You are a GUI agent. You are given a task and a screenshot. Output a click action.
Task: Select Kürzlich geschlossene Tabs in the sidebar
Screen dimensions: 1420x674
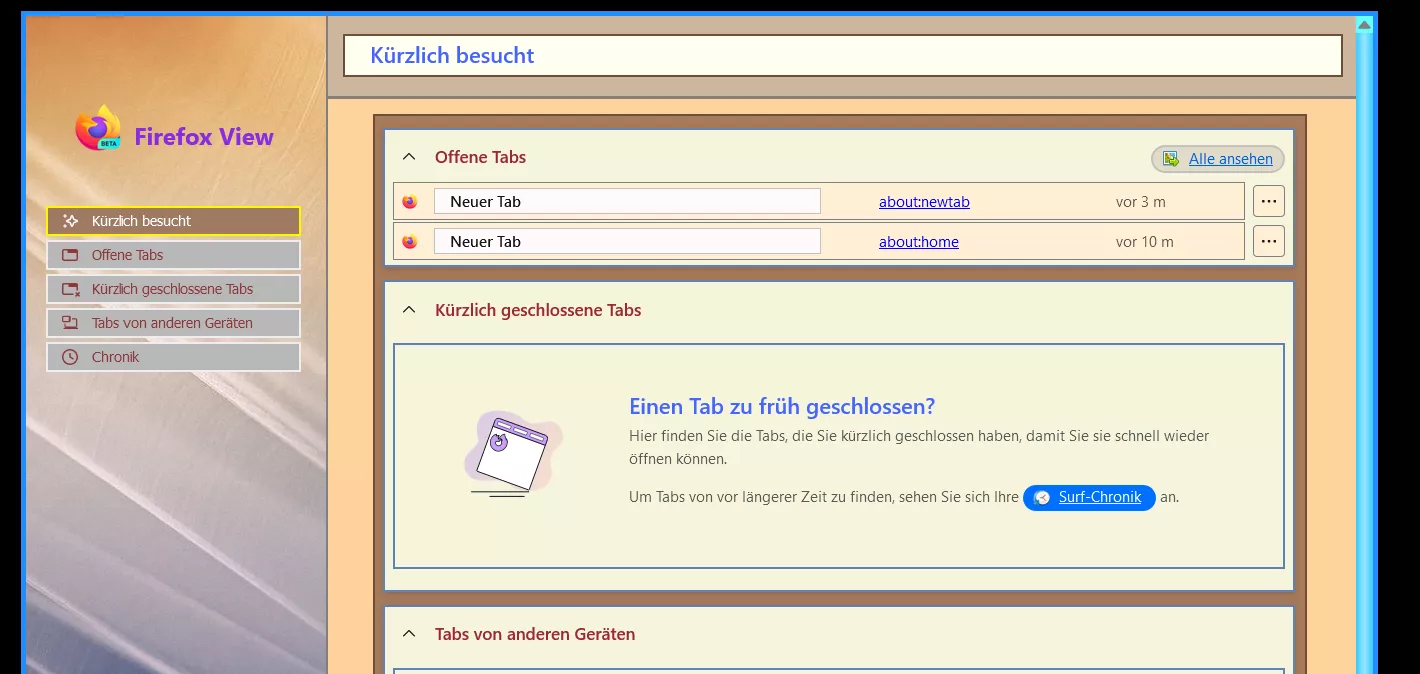(x=173, y=289)
